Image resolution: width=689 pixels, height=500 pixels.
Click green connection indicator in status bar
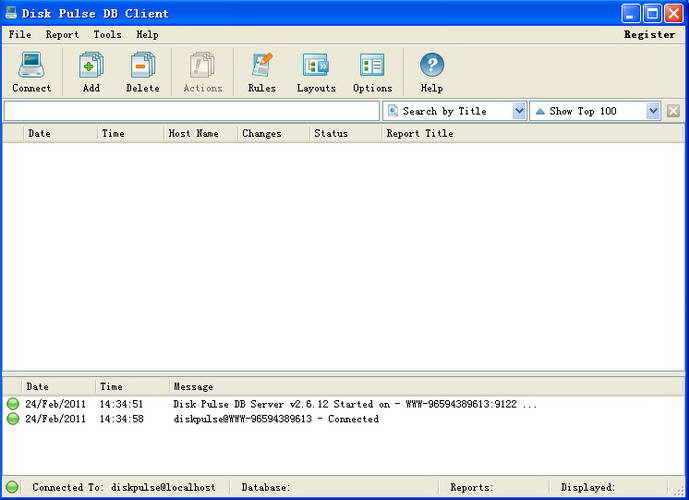click(x=12, y=487)
